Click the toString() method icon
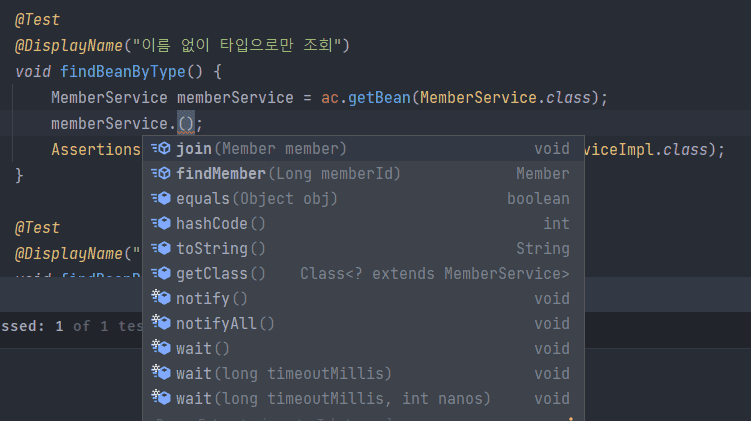 (161, 249)
